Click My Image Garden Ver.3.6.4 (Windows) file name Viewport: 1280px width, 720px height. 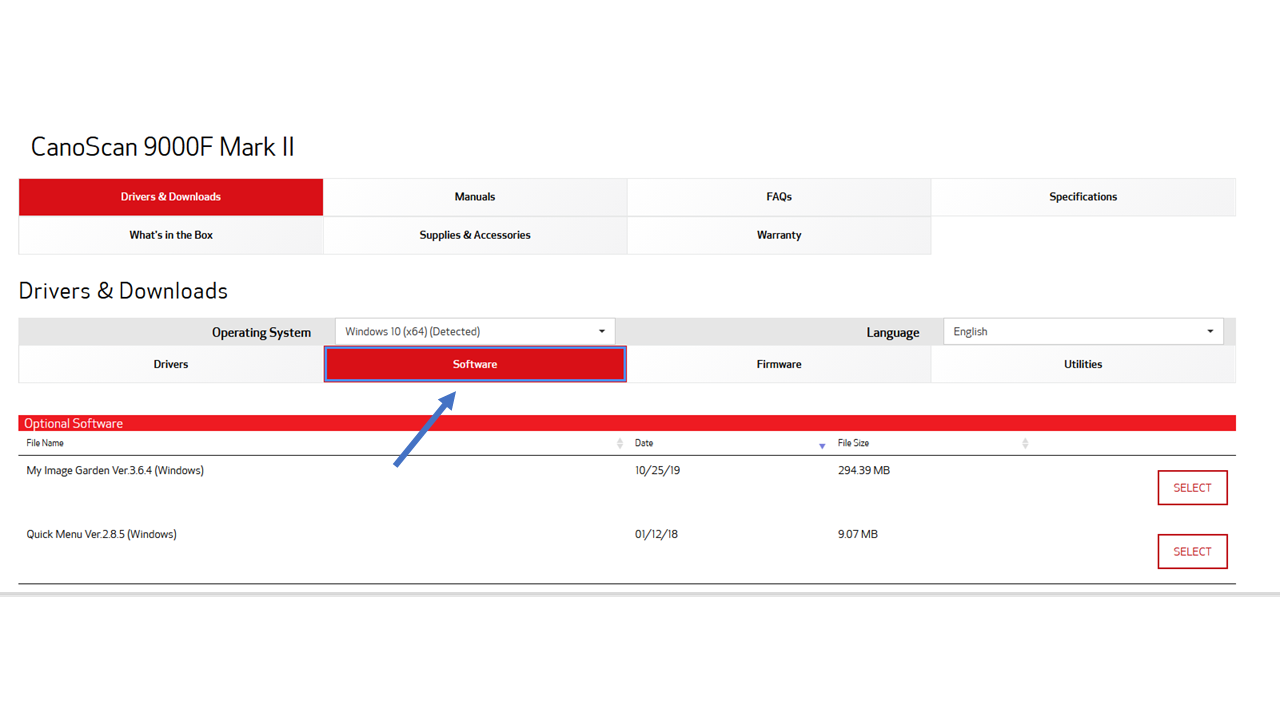click(115, 470)
